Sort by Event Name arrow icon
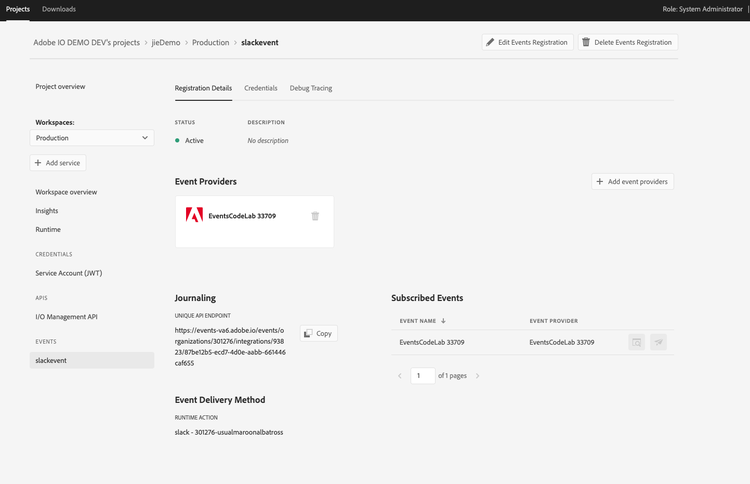The image size is (750, 484). [x=443, y=321]
